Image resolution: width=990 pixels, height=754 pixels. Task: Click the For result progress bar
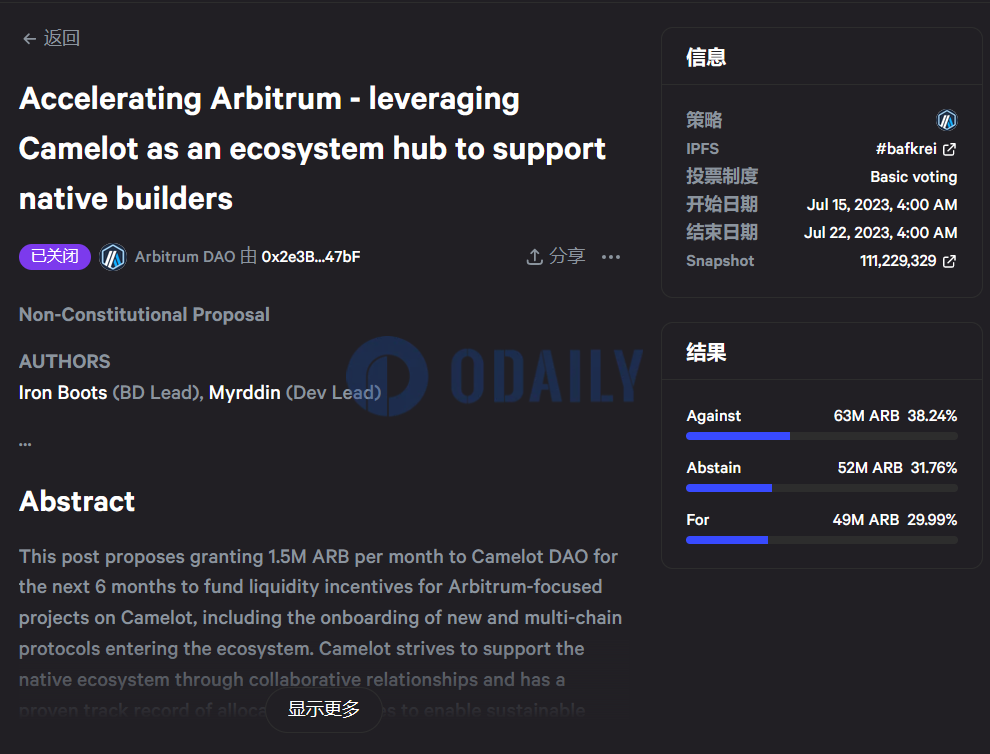tap(821, 540)
